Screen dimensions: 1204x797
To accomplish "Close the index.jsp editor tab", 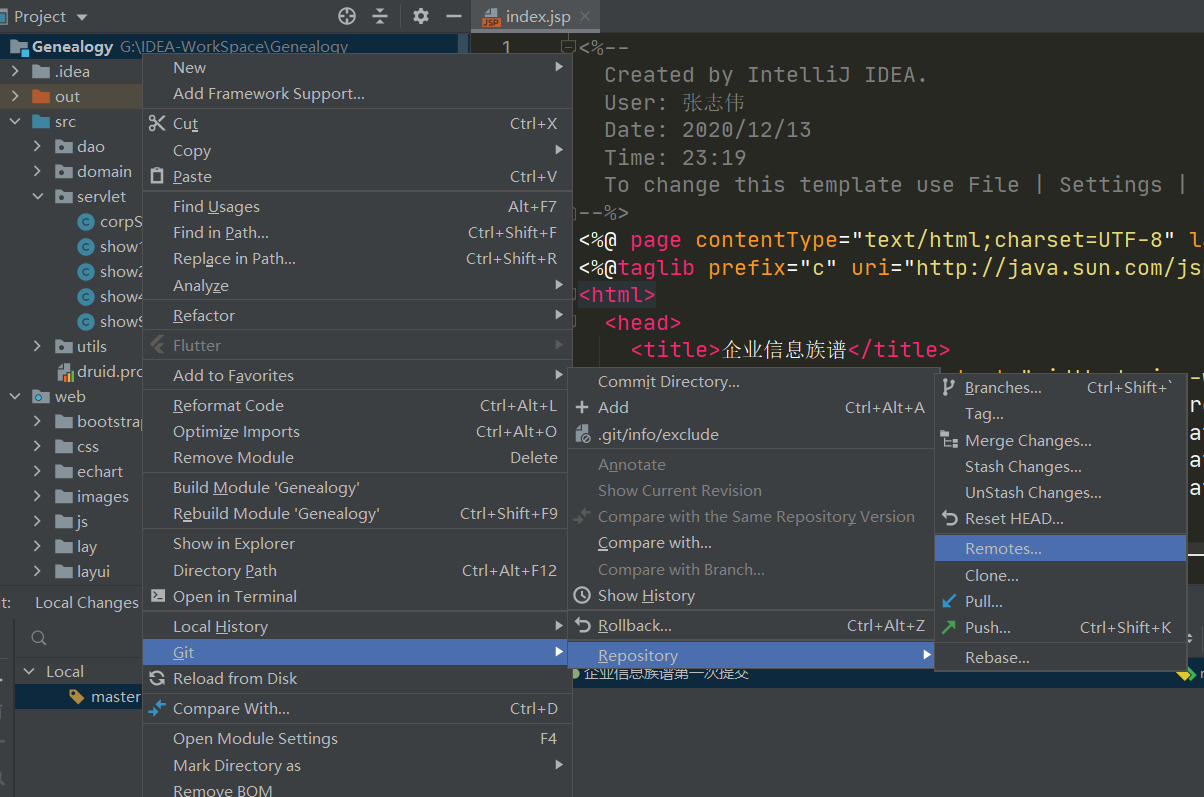I will click(586, 17).
